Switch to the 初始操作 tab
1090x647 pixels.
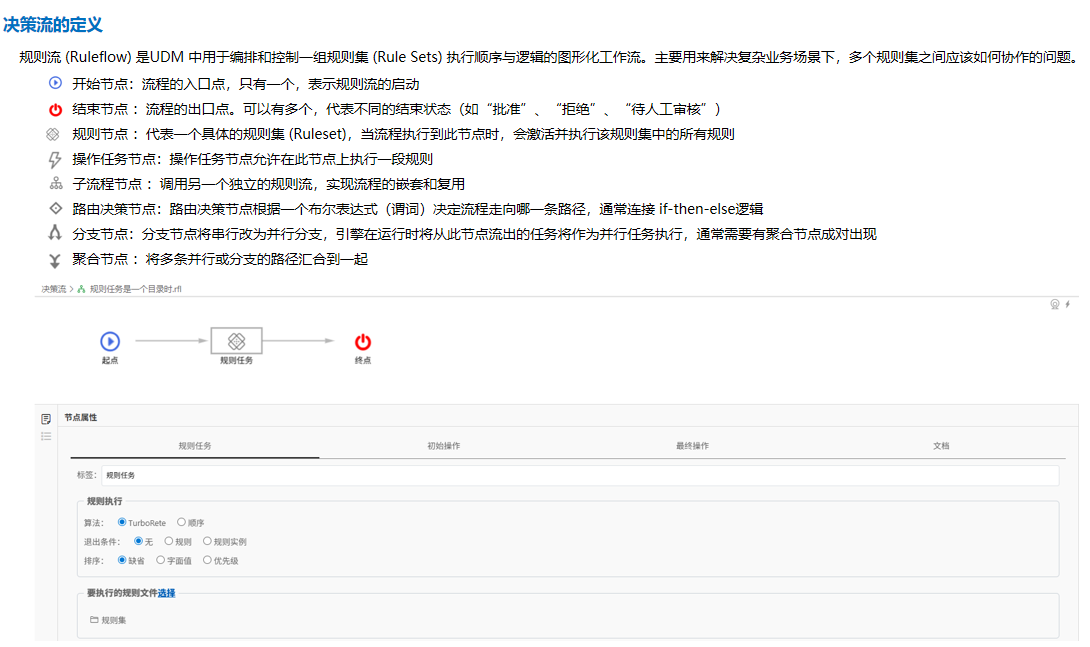pyautogui.click(x=443, y=445)
